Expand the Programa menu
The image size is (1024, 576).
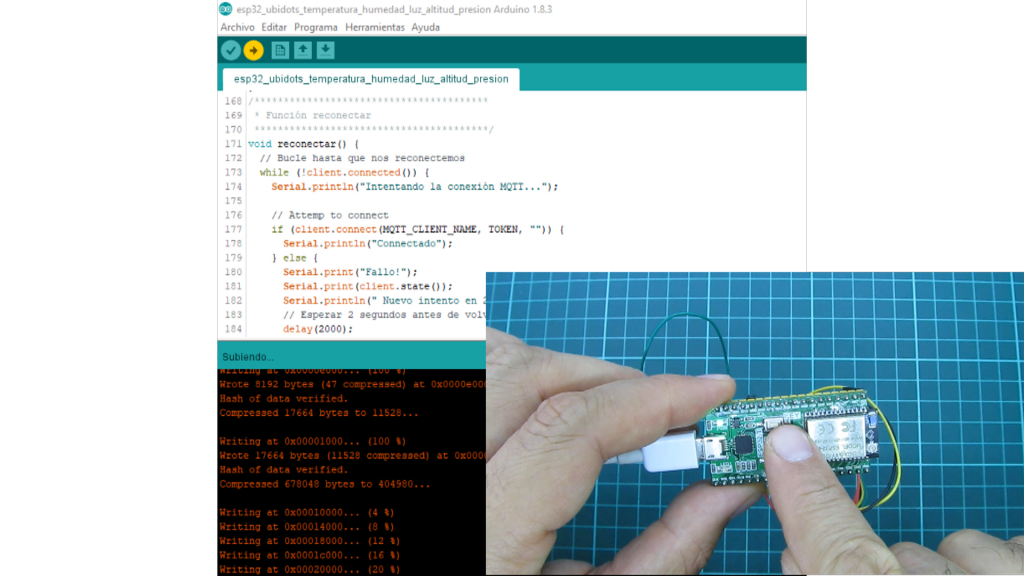316,27
